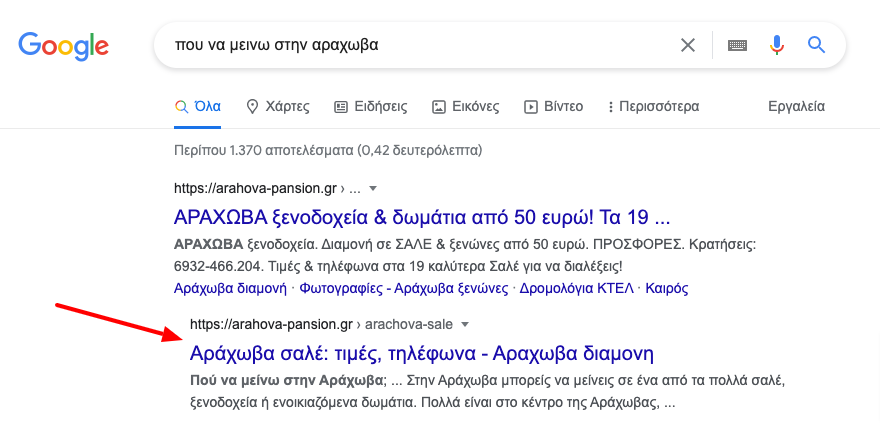Open result ΑΡΑΧΩΒΑ ξενοδοχεία & δωμάτια από 50 ευρώ

(422, 217)
